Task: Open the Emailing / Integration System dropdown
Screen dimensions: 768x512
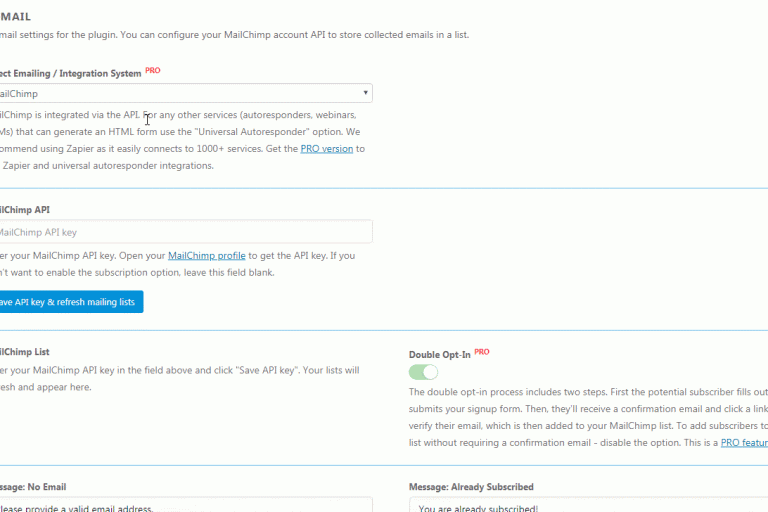Action: [x=185, y=93]
